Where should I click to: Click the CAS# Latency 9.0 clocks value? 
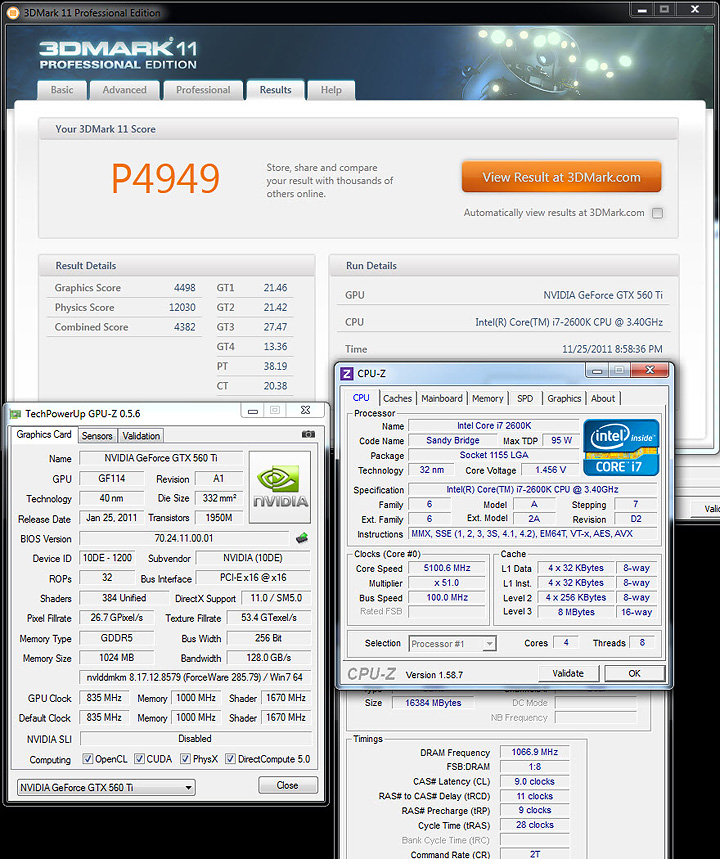tap(535, 782)
